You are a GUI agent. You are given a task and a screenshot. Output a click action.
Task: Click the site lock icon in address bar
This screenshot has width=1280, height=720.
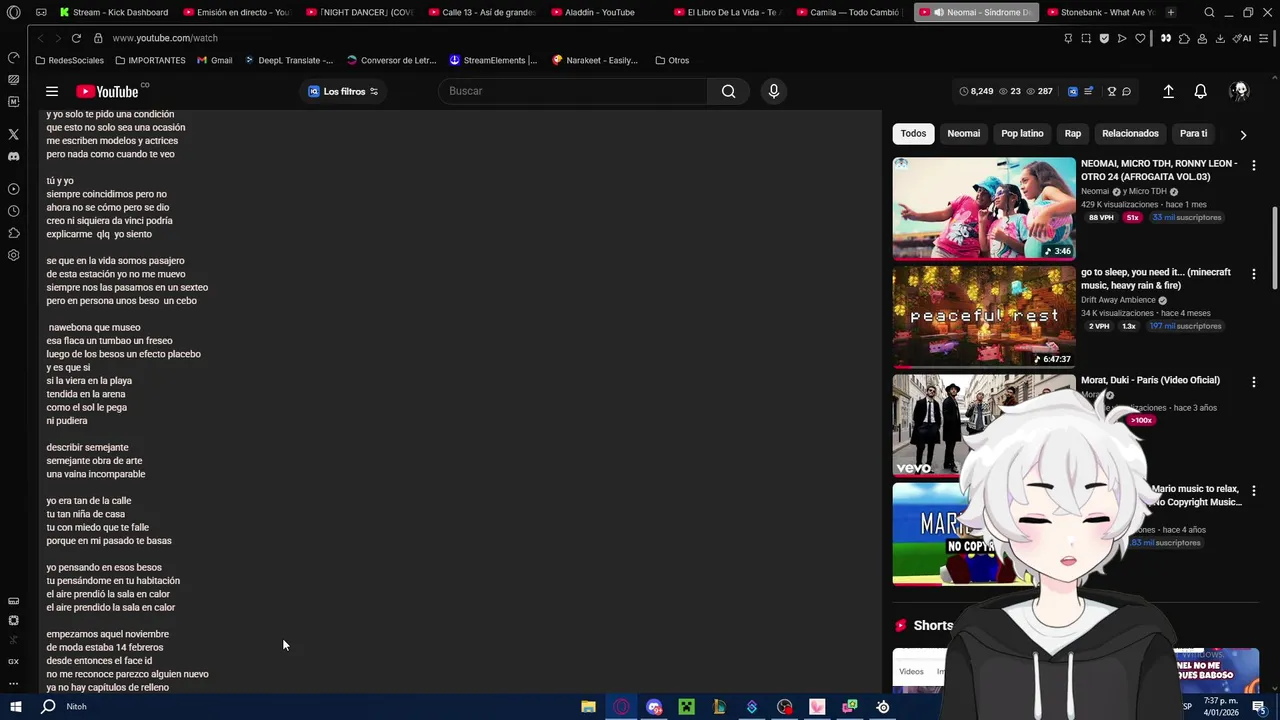click(98, 38)
